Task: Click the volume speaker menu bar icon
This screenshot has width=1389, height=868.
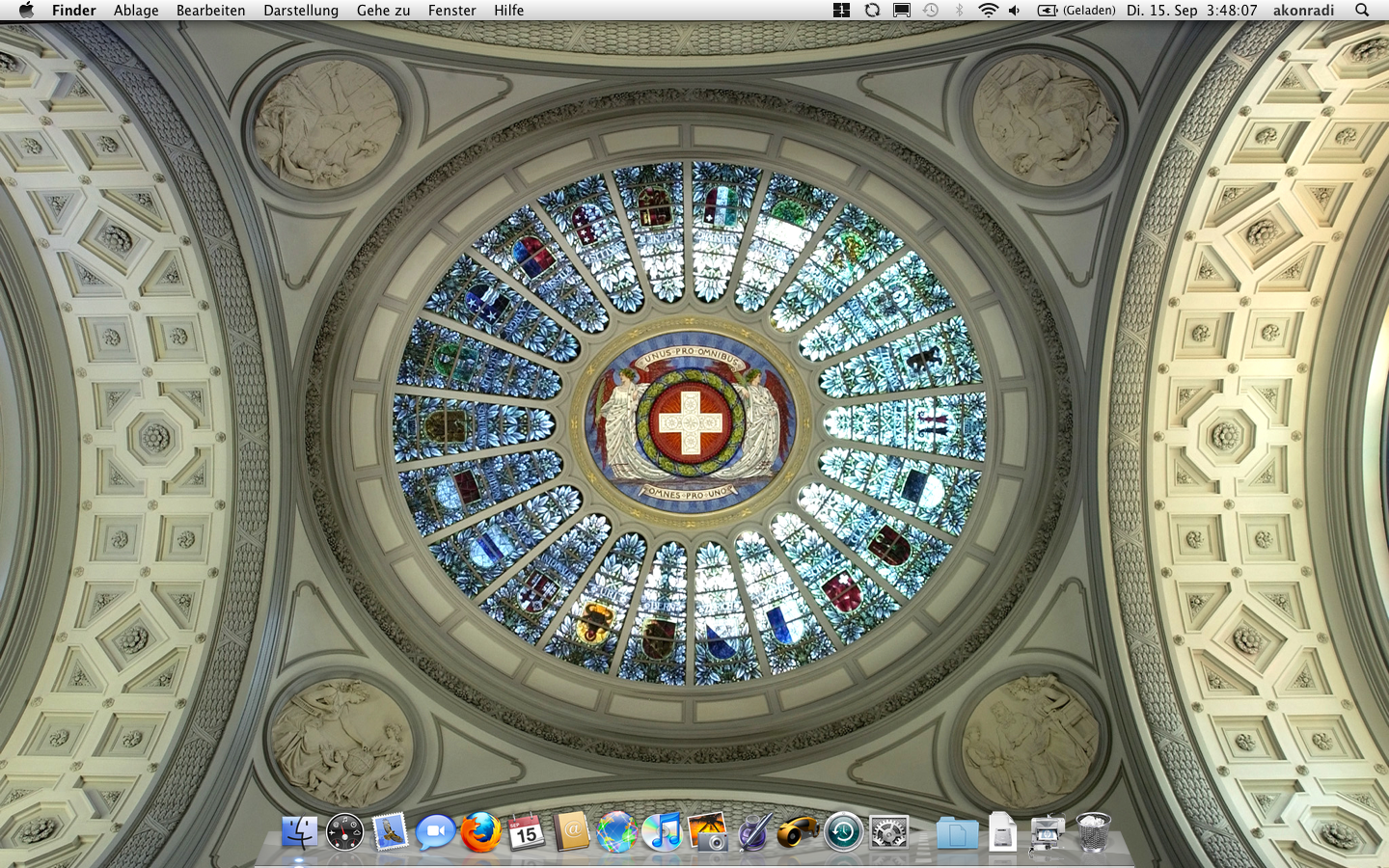Action: (1015, 10)
